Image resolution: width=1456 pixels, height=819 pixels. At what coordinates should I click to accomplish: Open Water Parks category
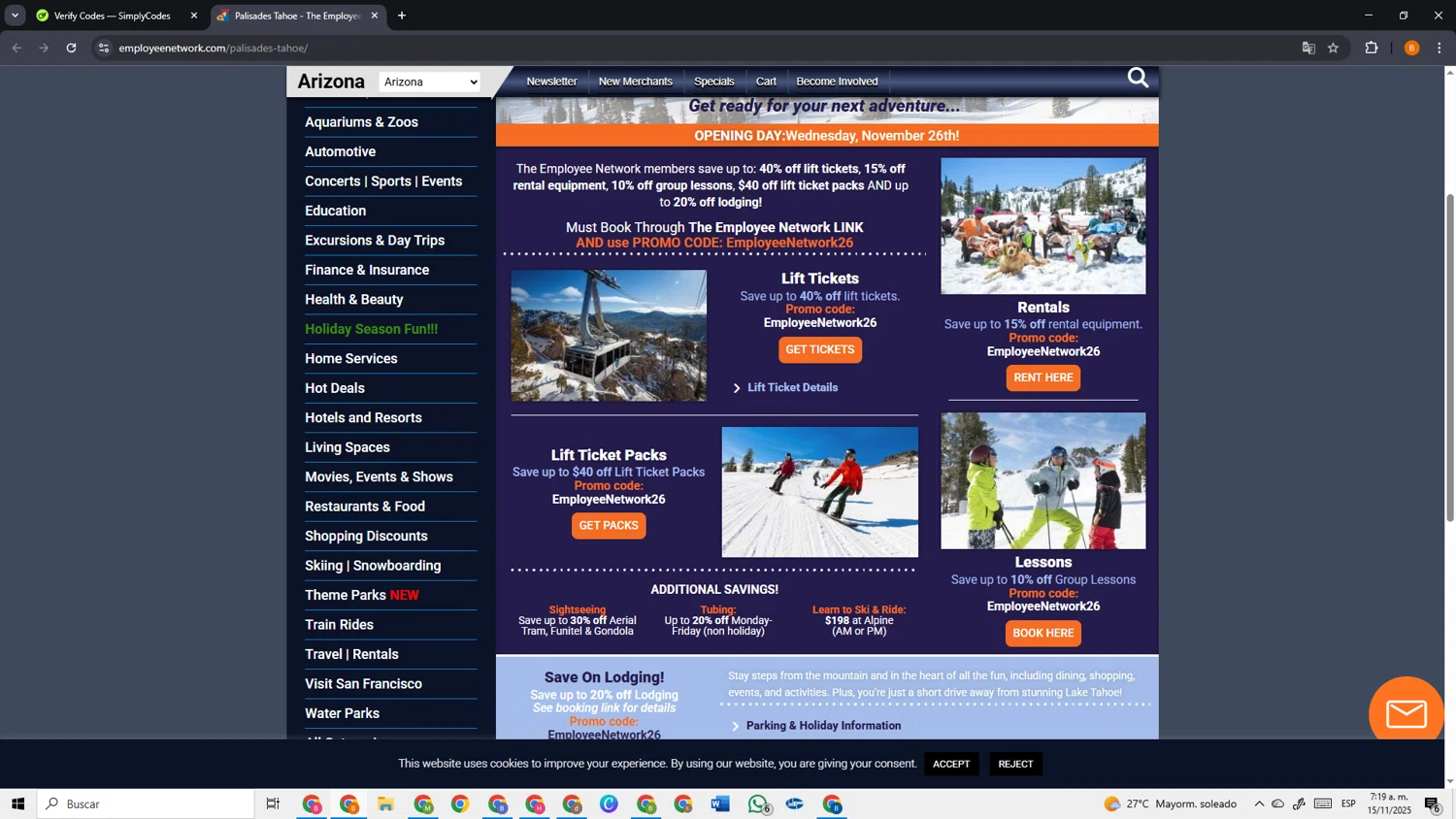coord(342,714)
